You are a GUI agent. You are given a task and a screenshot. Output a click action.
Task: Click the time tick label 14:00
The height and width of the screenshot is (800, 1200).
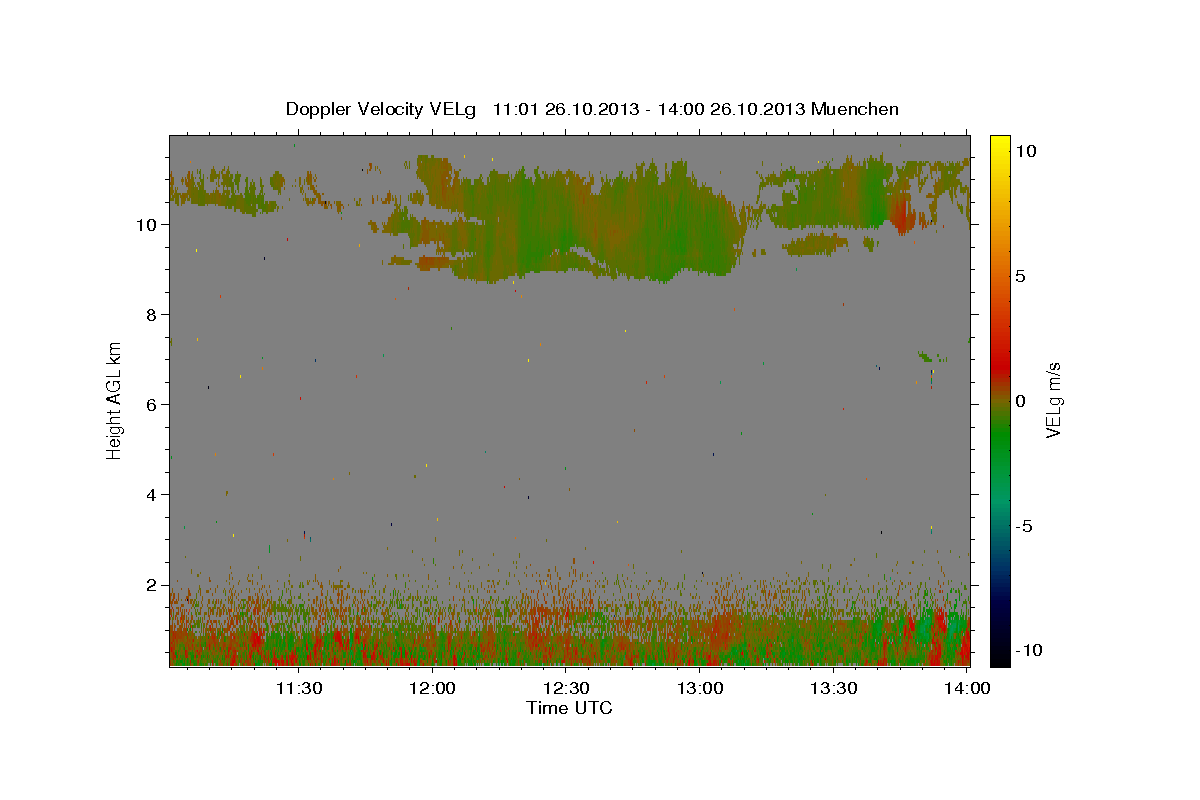pos(968,688)
